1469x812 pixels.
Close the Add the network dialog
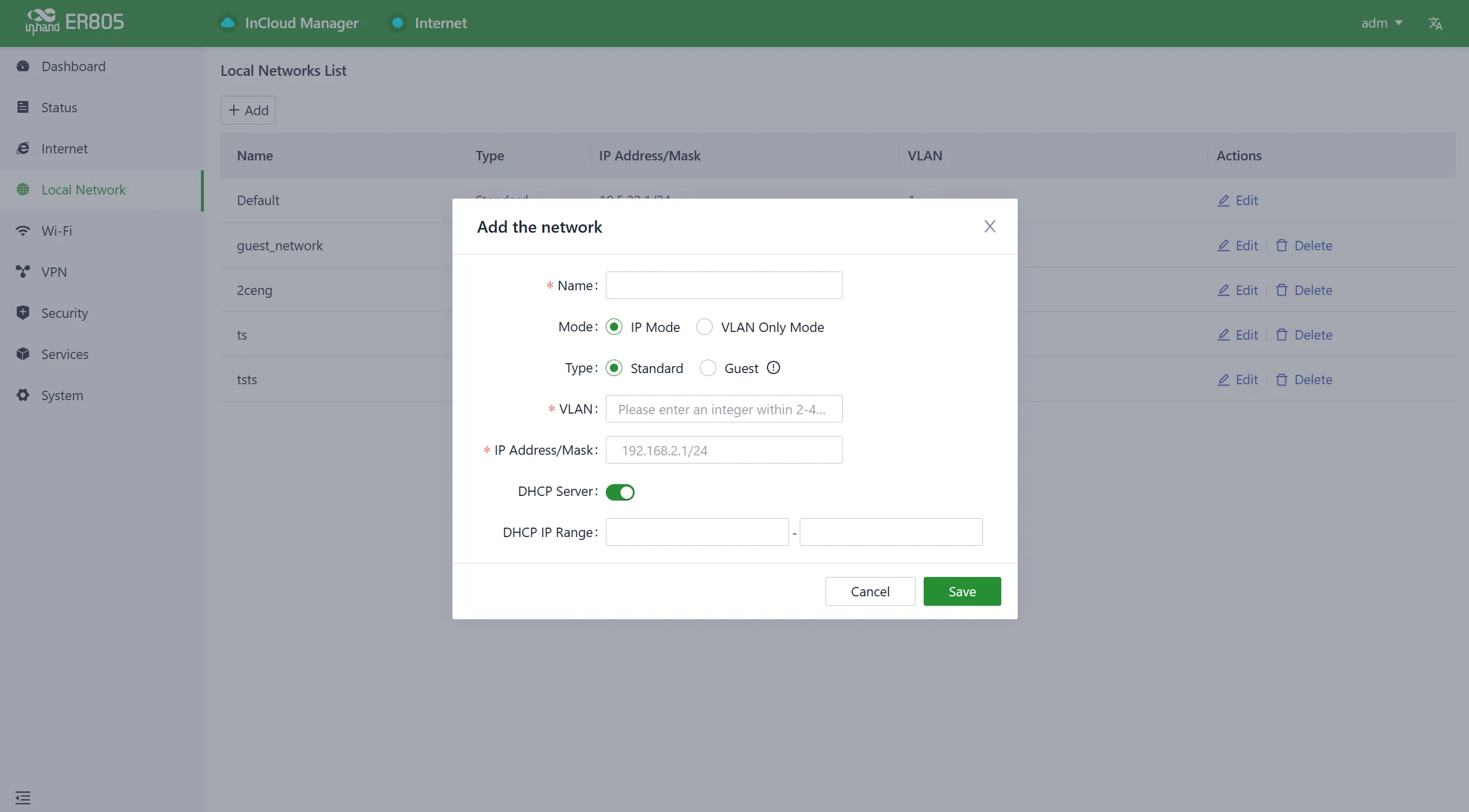coord(990,226)
